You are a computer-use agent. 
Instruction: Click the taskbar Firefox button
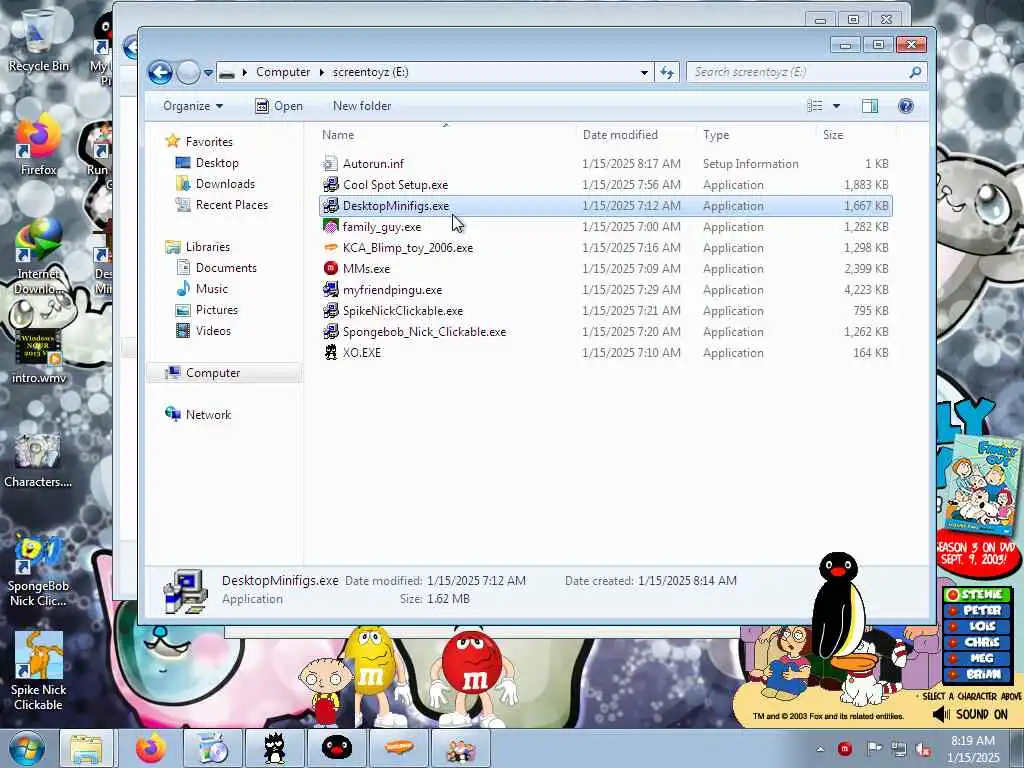pyautogui.click(x=150, y=748)
